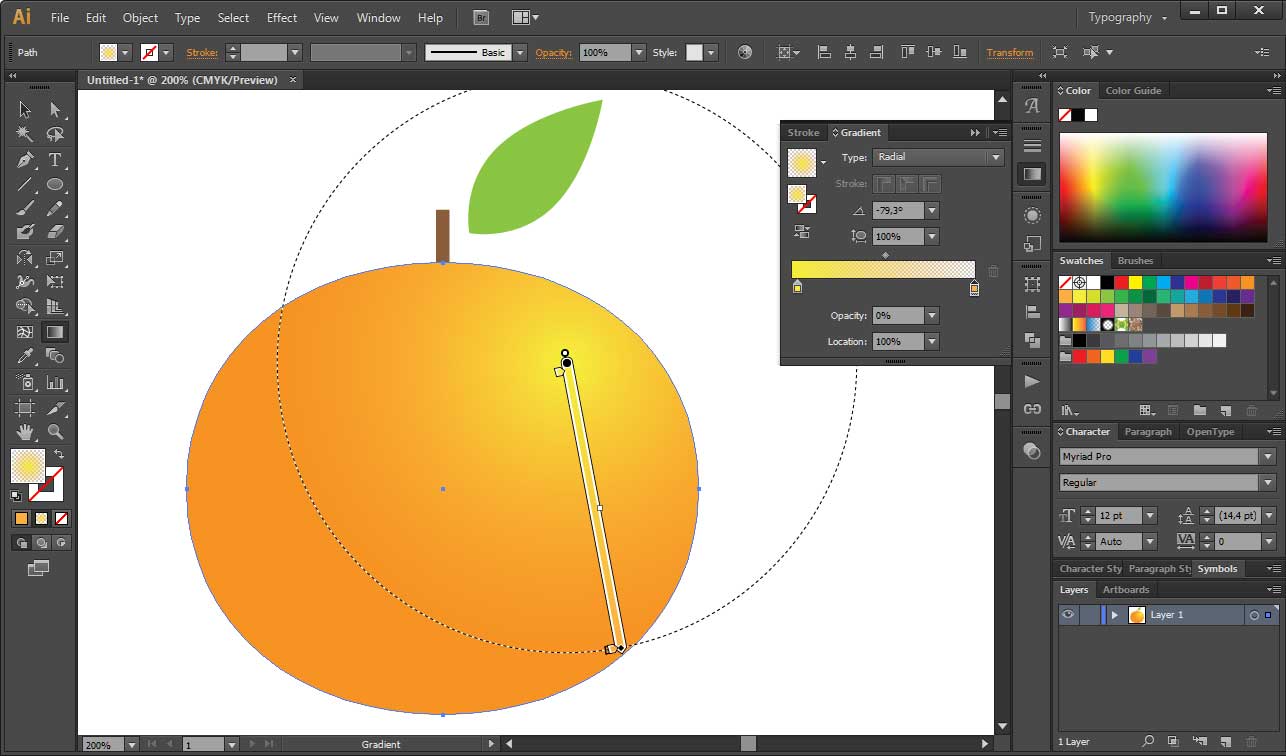Open the Effect menu
This screenshot has height=756, width=1286.
281,17
